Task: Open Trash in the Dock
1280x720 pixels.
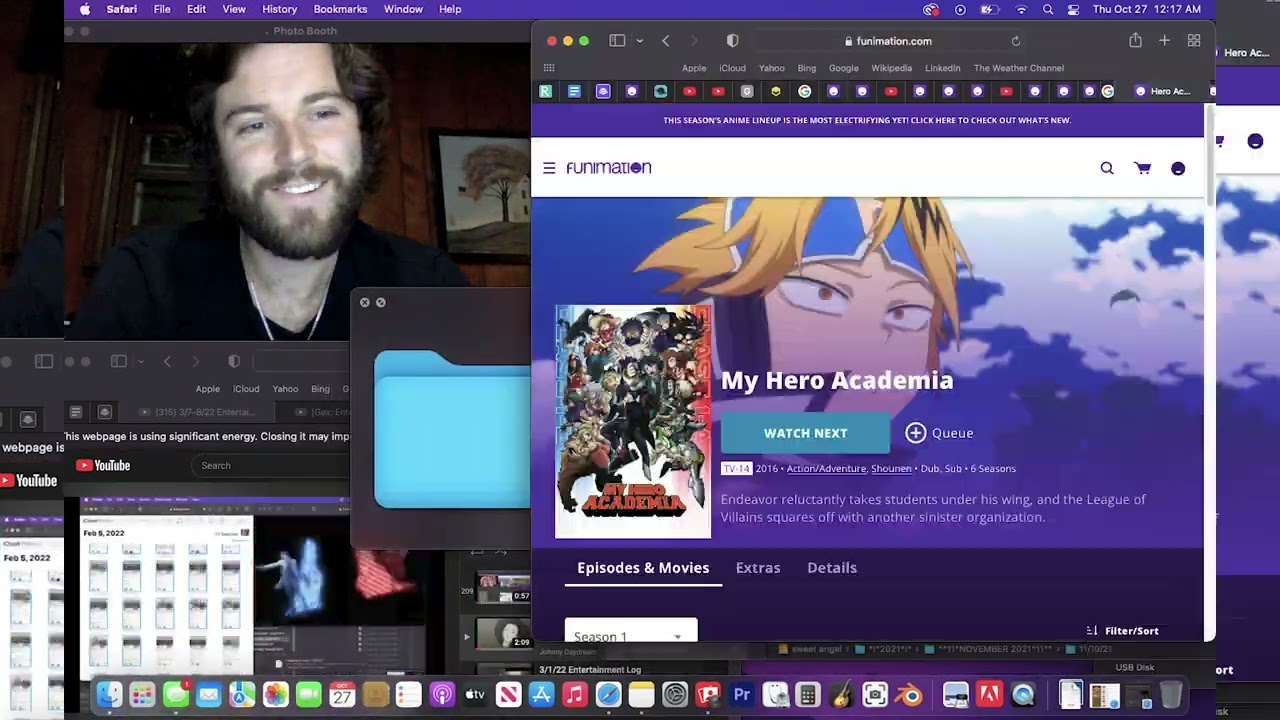Action: point(1171,694)
